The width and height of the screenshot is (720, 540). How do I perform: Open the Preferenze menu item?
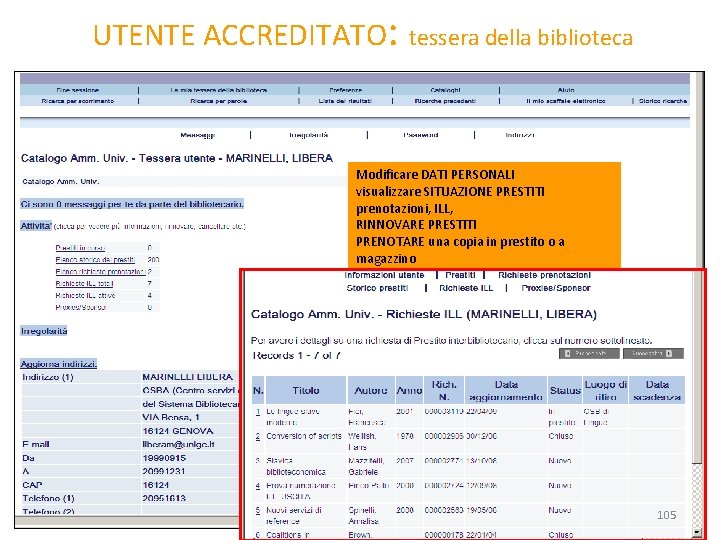click(346, 90)
